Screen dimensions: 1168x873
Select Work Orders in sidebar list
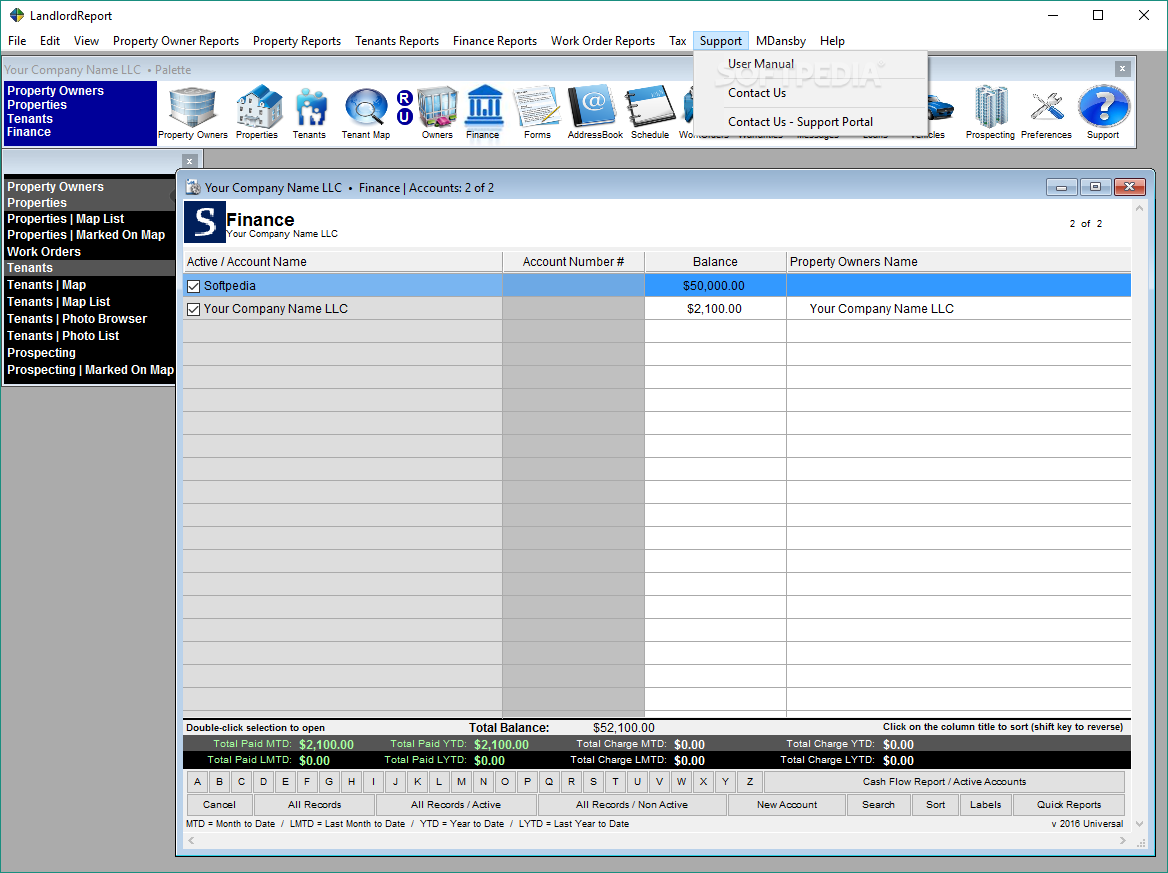(x=44, y=252)
